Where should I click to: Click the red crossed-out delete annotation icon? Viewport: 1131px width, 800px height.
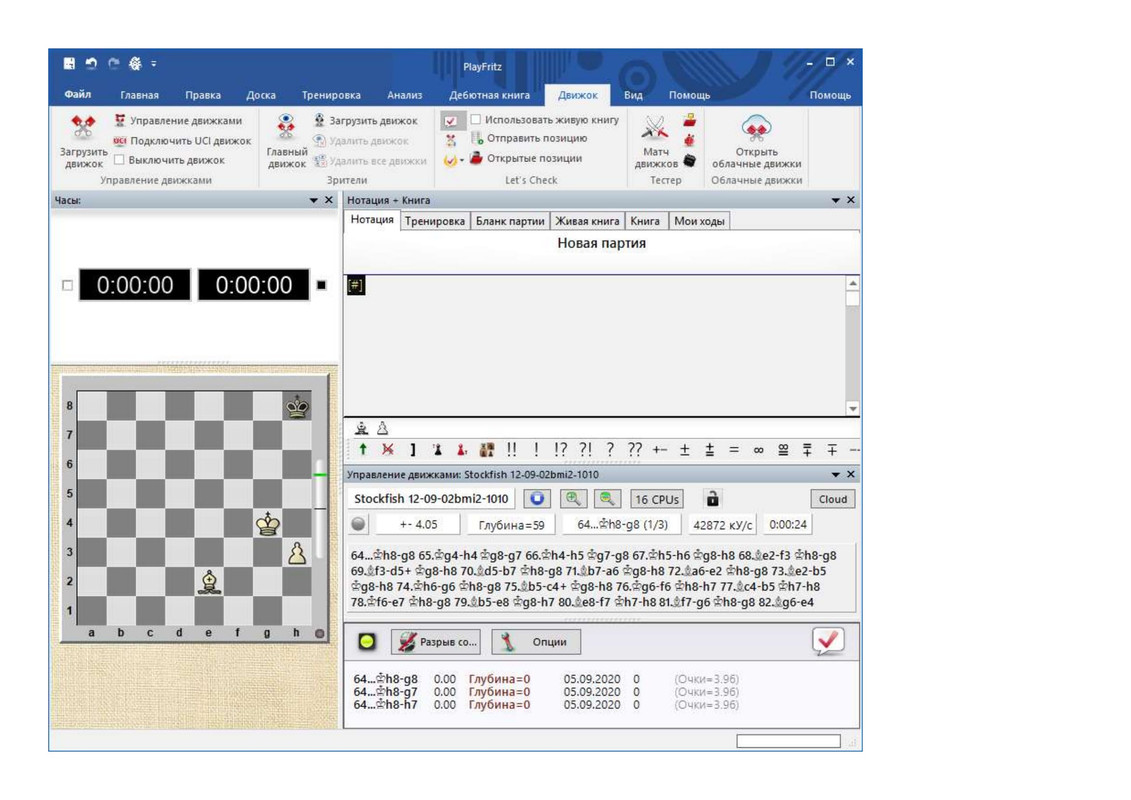click(x=388, y=449)
